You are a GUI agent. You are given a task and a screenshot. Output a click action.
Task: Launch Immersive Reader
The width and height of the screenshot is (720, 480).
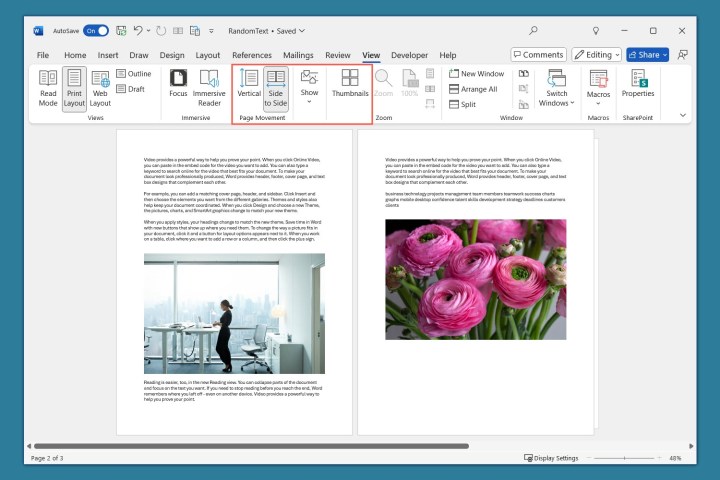pos(210,88)
